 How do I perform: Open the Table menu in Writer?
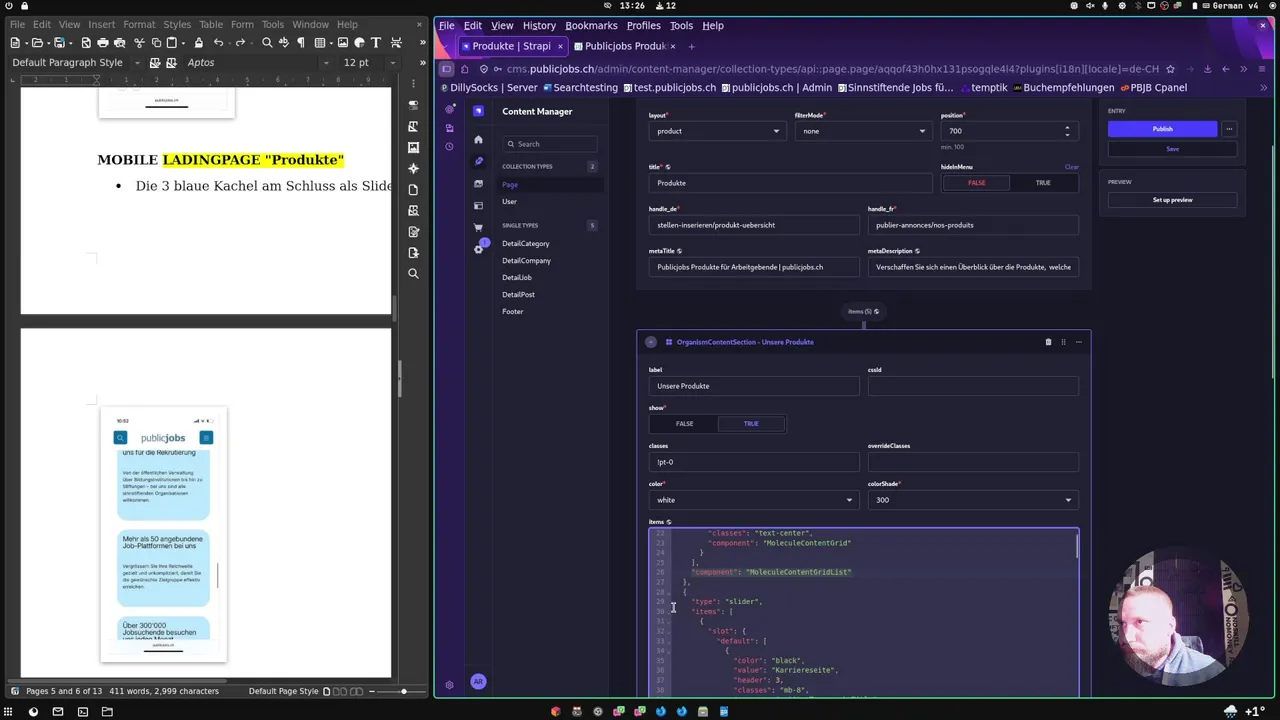pyautogui.click(x=211, y=24)
